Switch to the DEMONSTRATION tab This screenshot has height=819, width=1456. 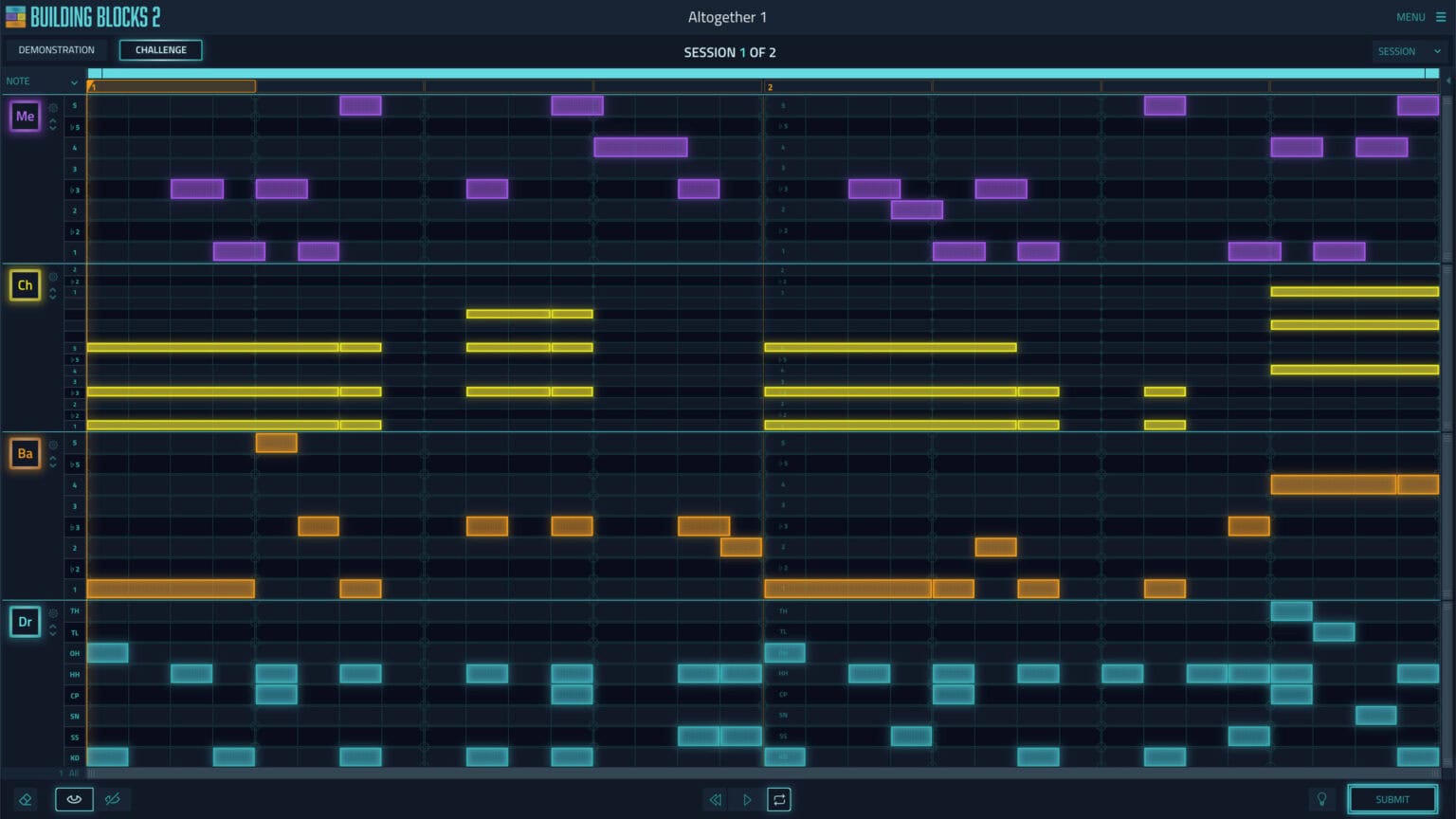pos(56,49)
